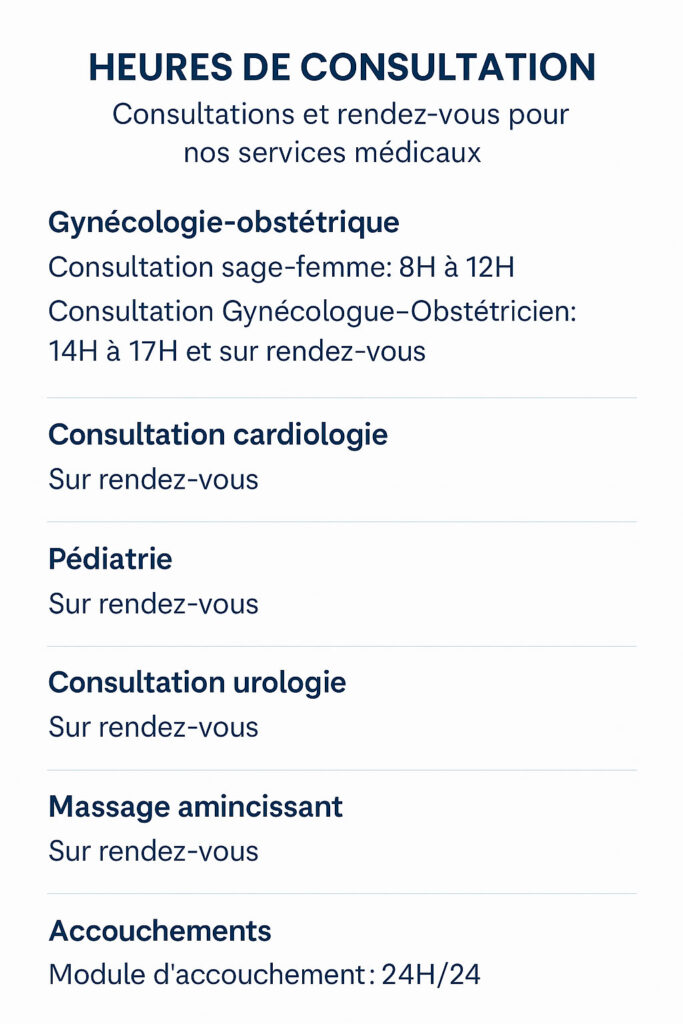
Task: Click 'Sur rendez-vous' under Pédiatrie
Action: pos(153,604)
